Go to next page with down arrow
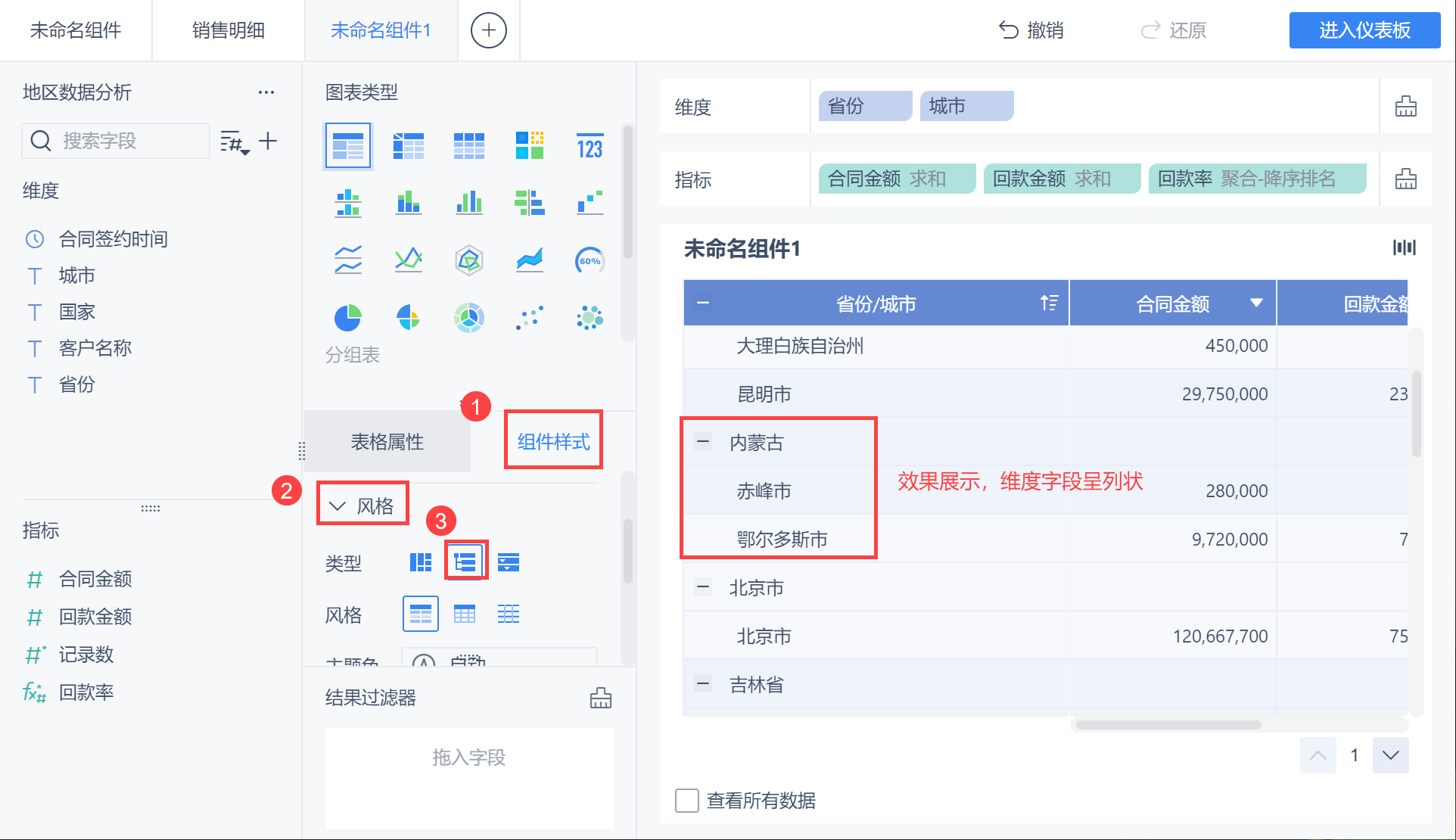 (1390, 755)
